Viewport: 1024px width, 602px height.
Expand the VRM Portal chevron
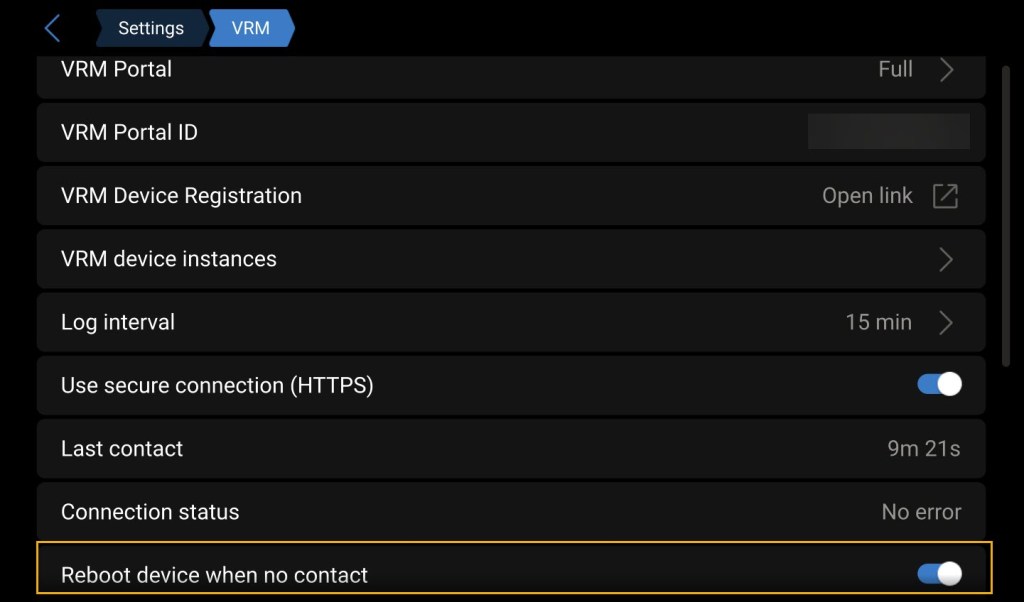point(946,70)
